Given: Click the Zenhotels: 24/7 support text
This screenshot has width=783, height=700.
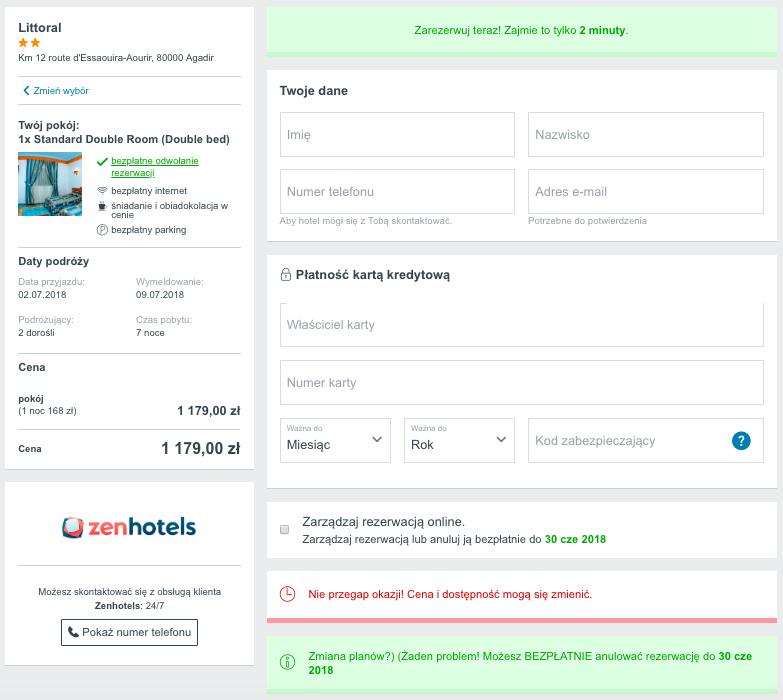Looking at the screenshot, I should click(129, 606).
